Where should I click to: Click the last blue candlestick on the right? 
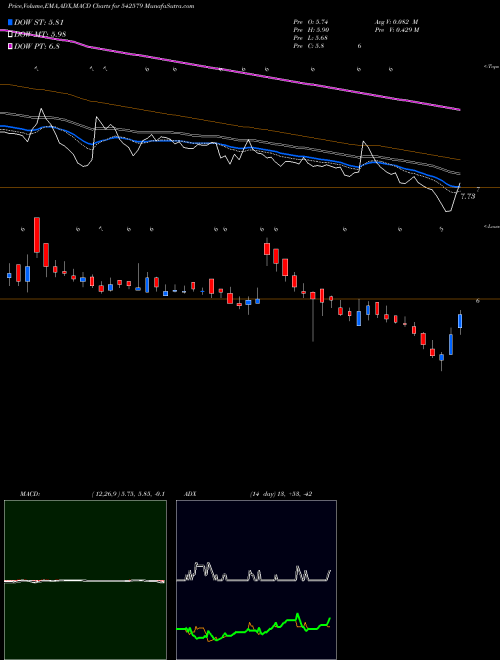click(x=460, y=321)
